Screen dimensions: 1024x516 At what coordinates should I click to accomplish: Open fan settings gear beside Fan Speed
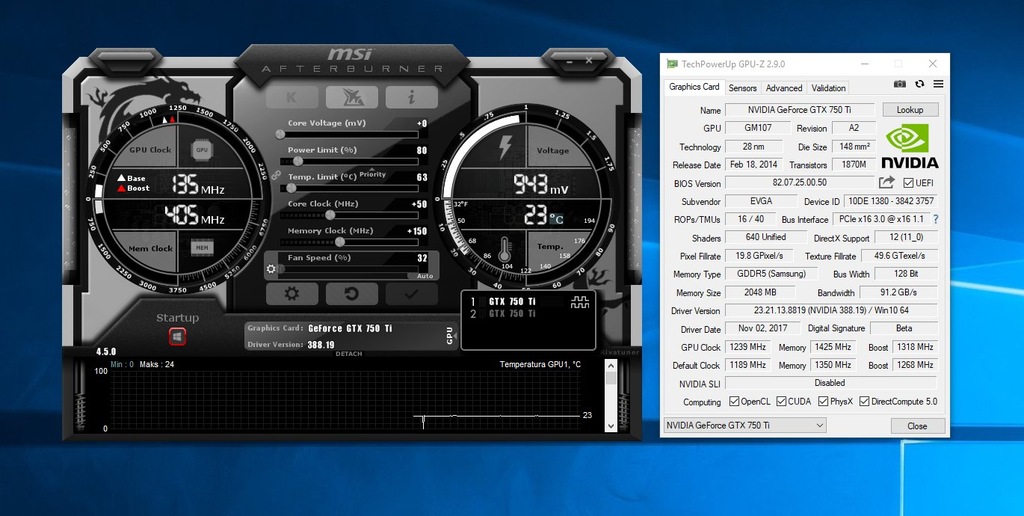tap(271, 268)
